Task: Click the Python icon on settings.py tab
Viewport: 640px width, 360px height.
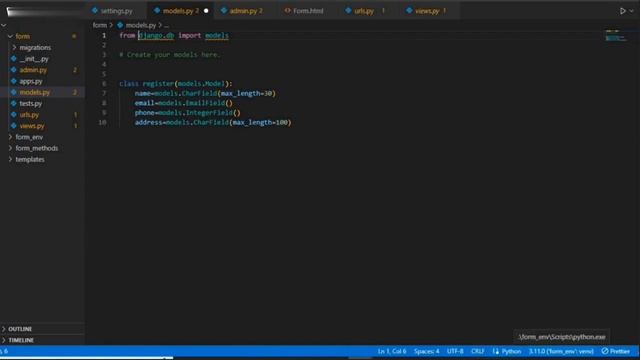Action: [95, 10]
